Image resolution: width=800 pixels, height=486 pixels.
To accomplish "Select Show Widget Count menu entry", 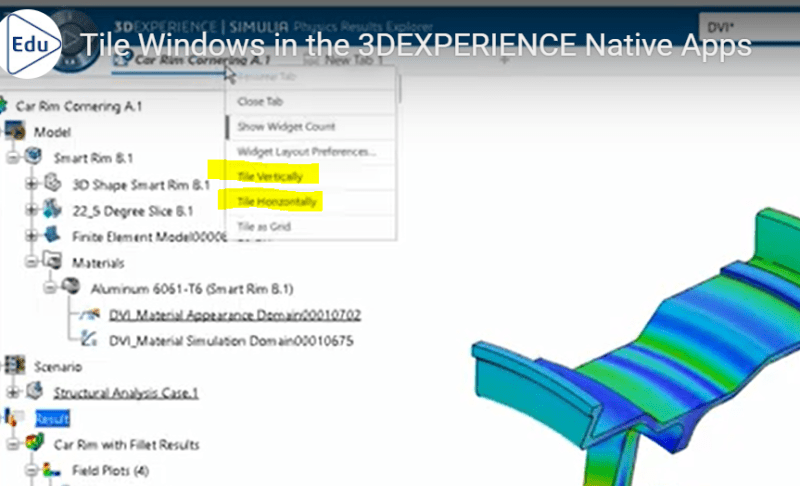I will click(311, 126).
